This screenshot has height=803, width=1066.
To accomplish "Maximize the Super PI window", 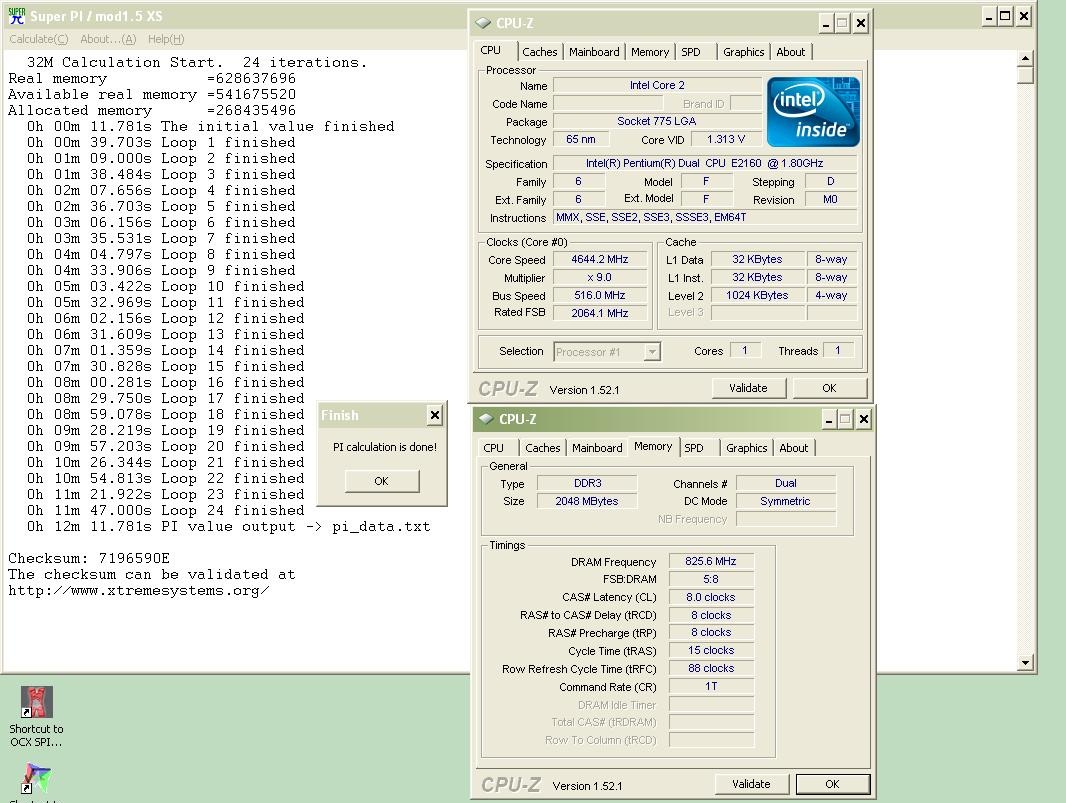I will pyautogui.click(x=1005, y=16).
